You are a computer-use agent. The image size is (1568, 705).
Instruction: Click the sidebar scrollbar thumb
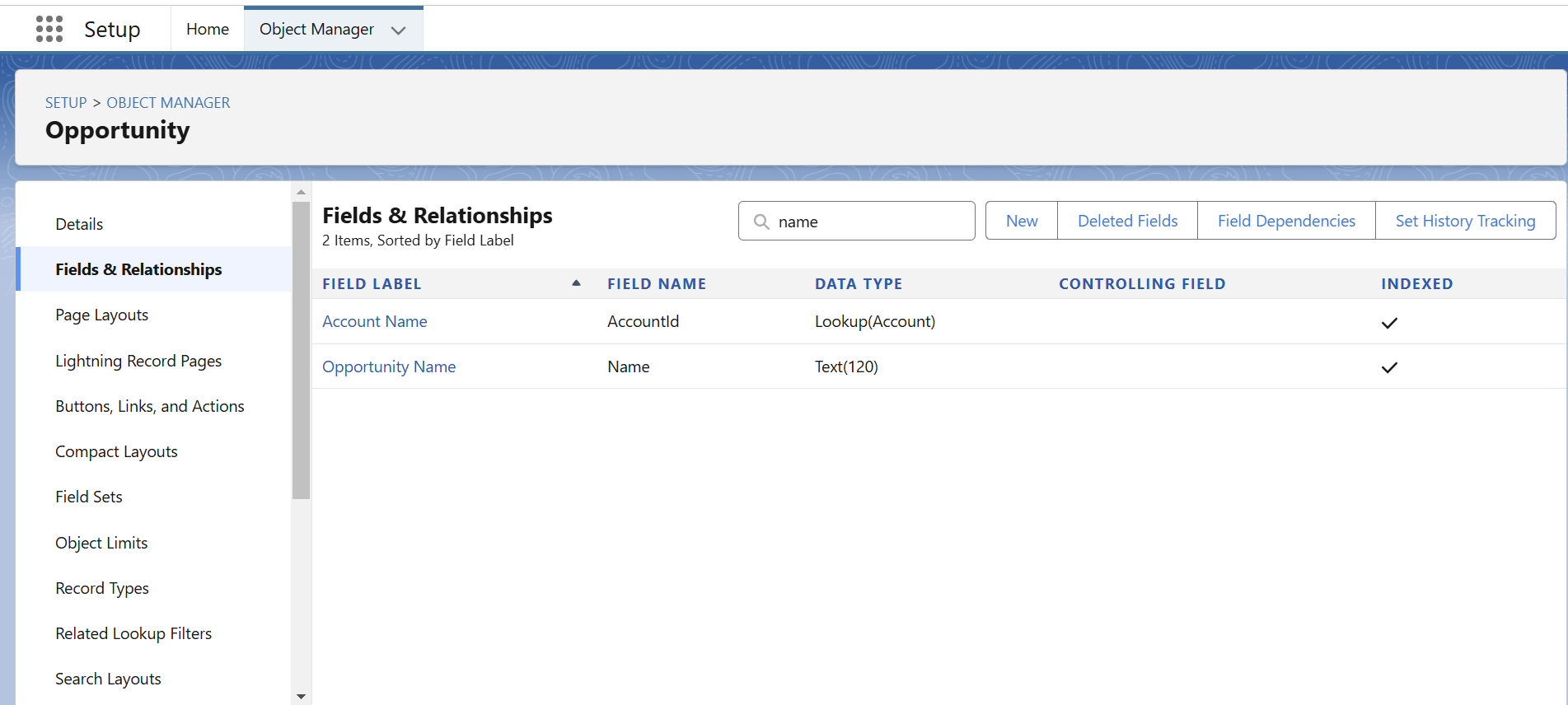pos(301,350)
